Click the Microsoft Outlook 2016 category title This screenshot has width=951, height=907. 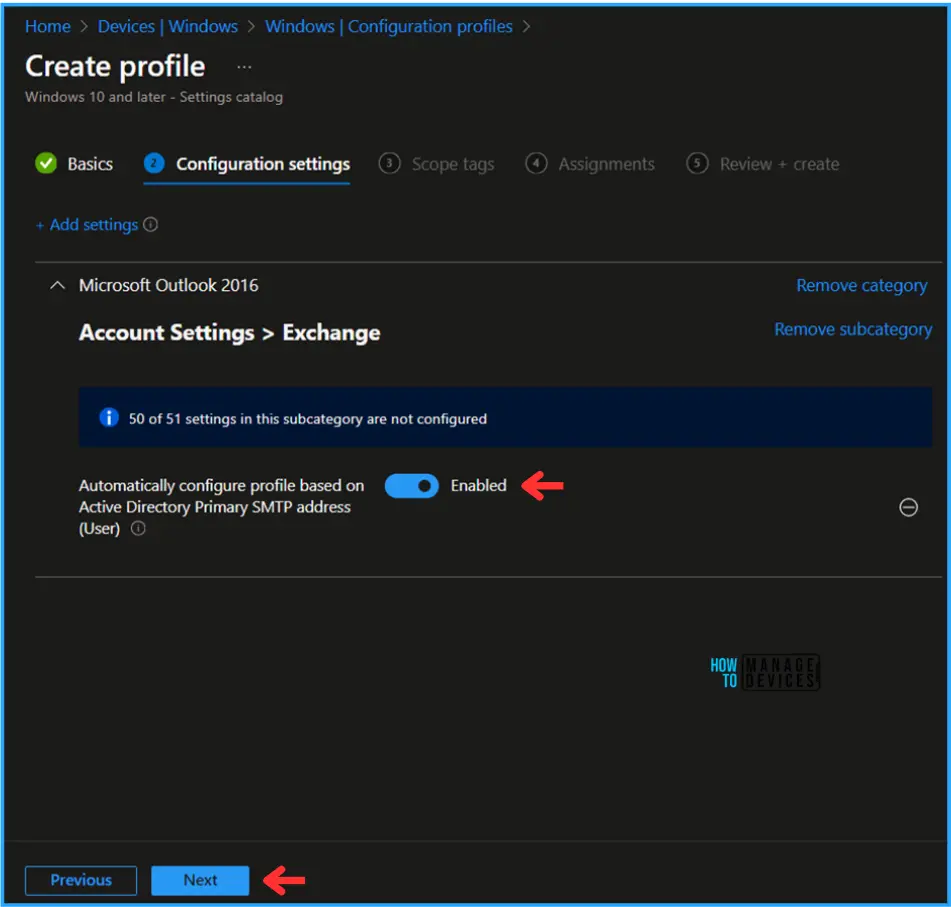click(x=169, y=285)
